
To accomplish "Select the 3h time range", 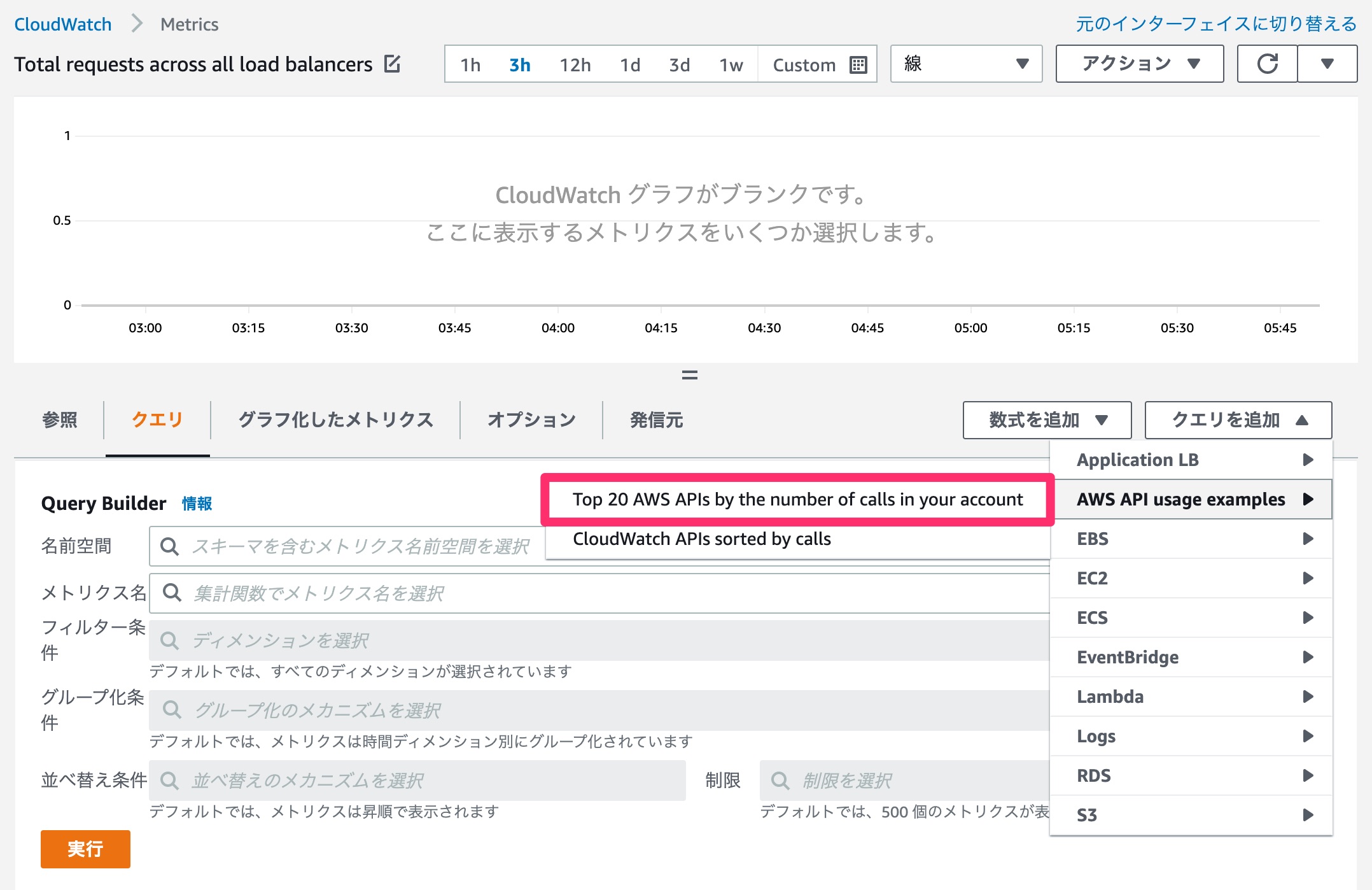I will tap(520, 65).
